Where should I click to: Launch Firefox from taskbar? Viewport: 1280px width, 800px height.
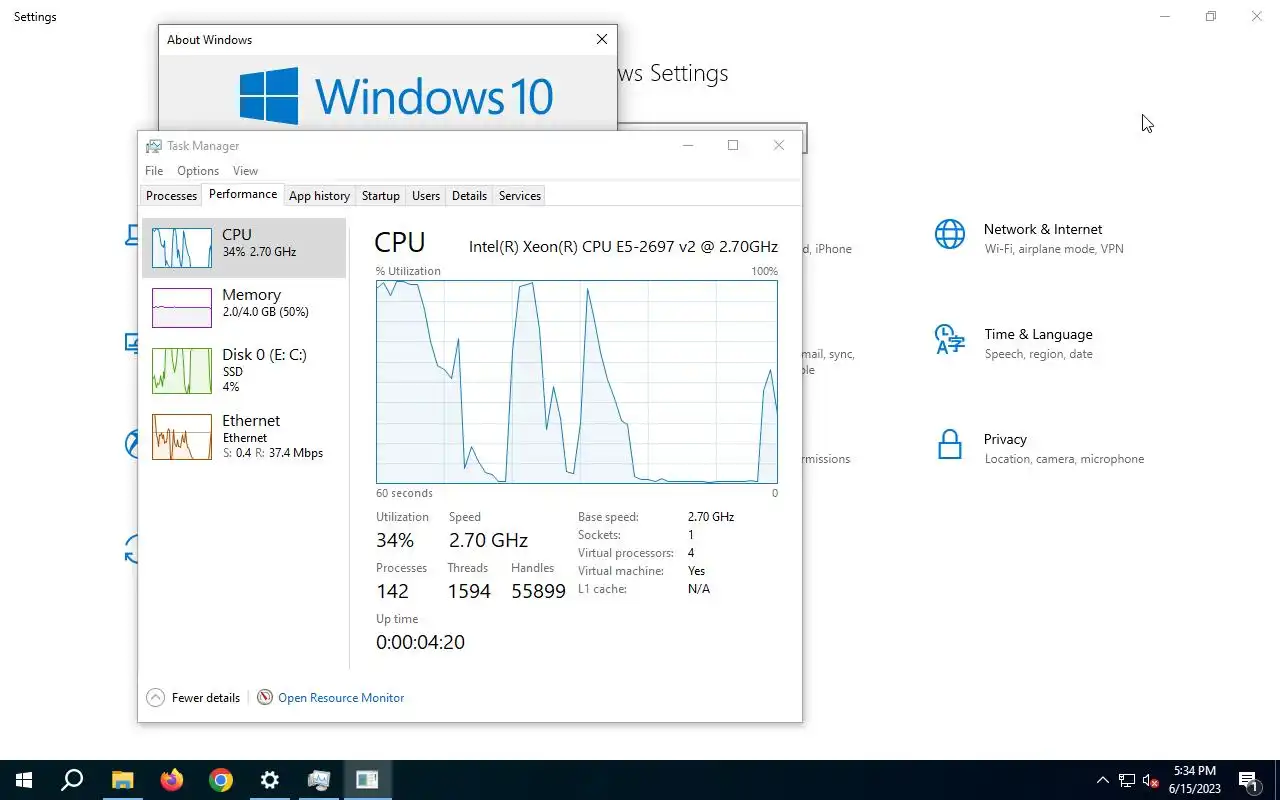point(171,780)
